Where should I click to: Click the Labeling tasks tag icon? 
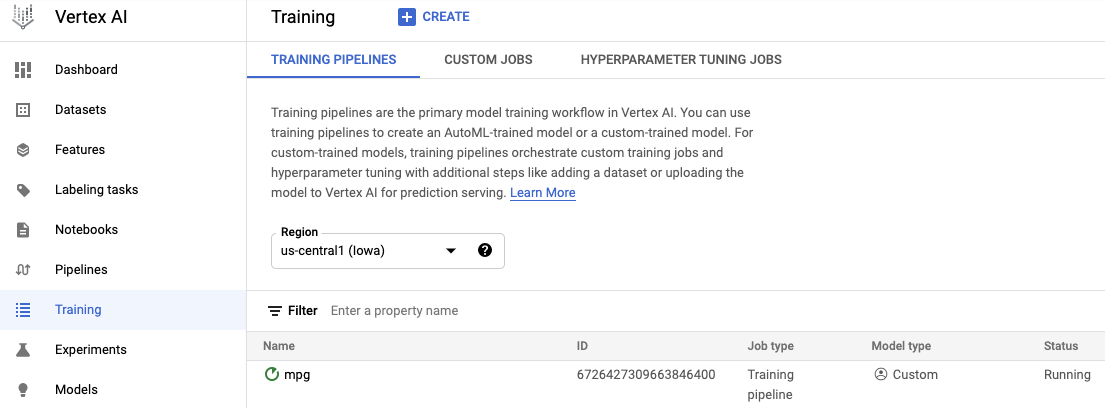(23, 190)
